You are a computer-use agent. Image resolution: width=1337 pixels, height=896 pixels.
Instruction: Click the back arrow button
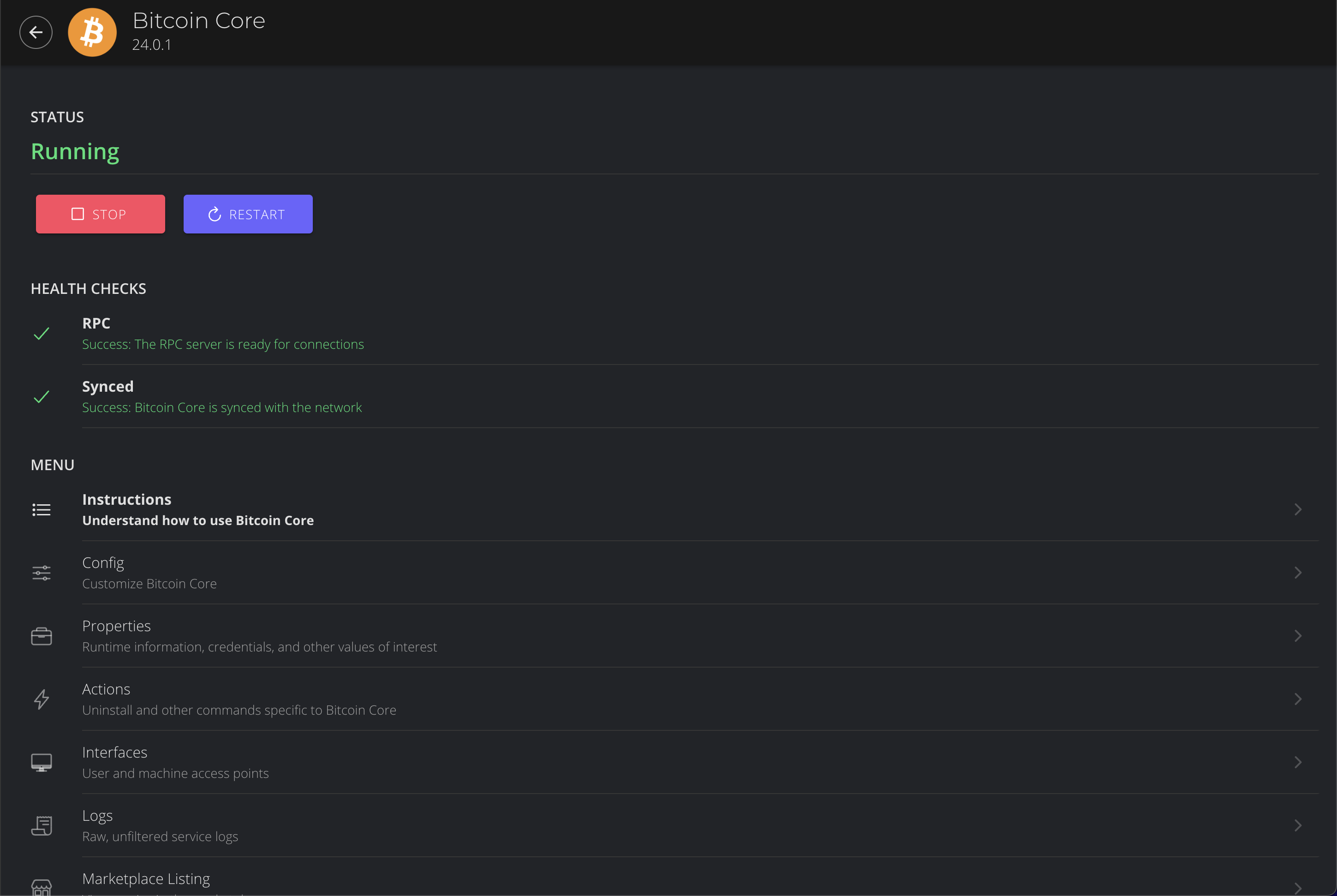[x=36, y=33]
